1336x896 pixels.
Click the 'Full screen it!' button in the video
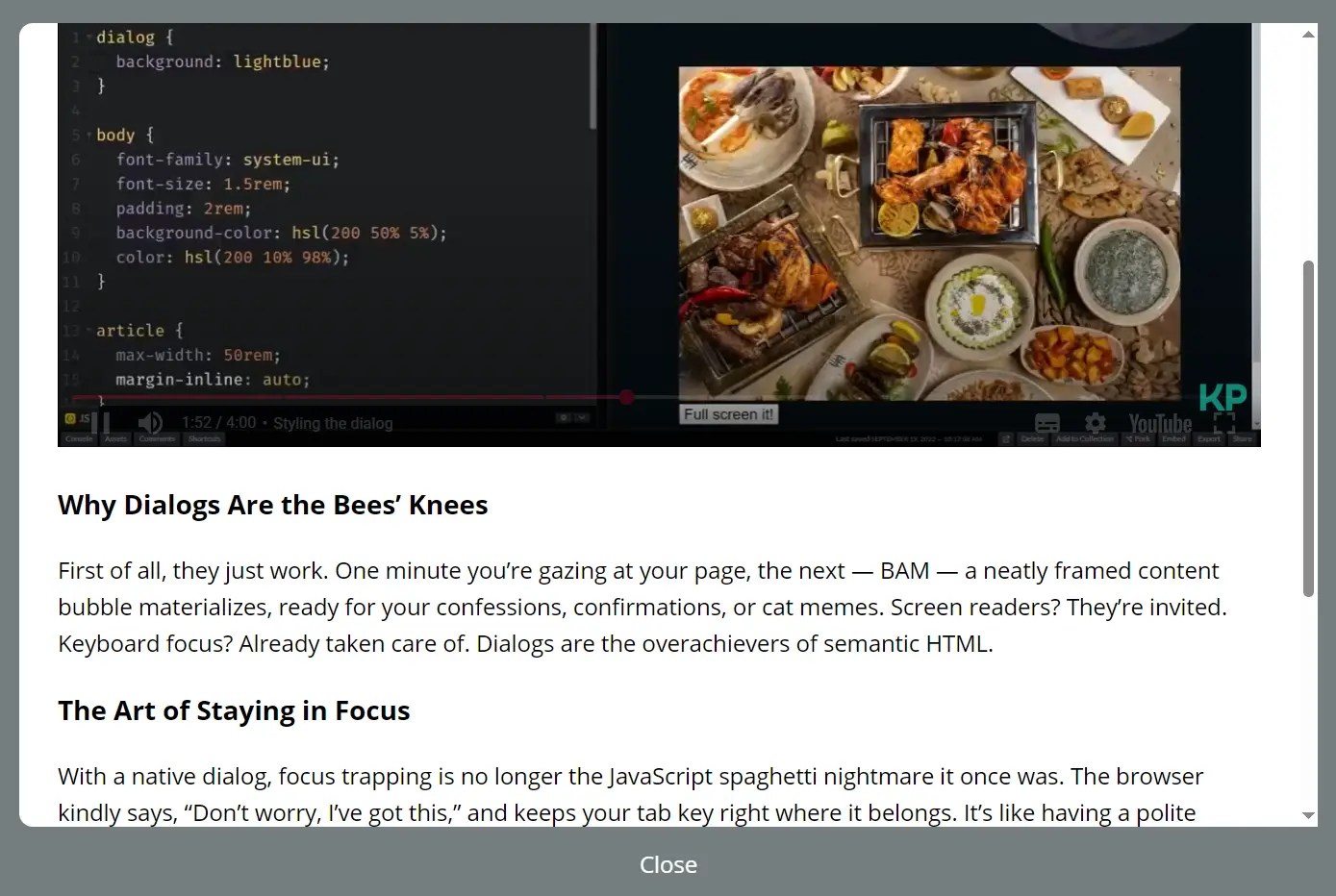[728, 413]
